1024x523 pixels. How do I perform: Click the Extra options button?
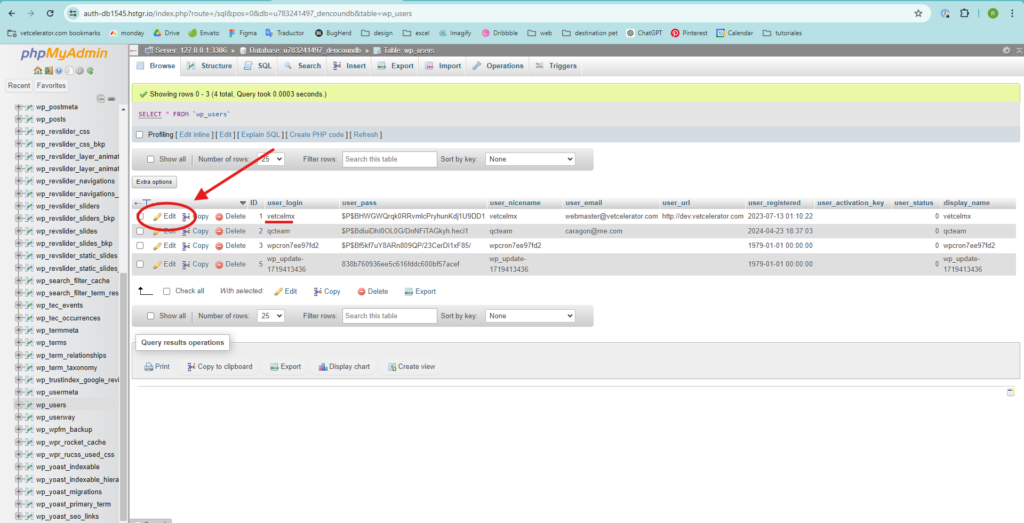tap(155, 182)
